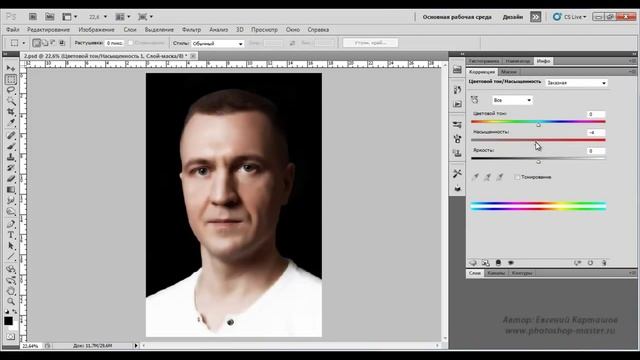Select the Zoom tool in the toolbox
This screenshot has width=640, height=360.
pyautogui.click(x=11, y=302)
